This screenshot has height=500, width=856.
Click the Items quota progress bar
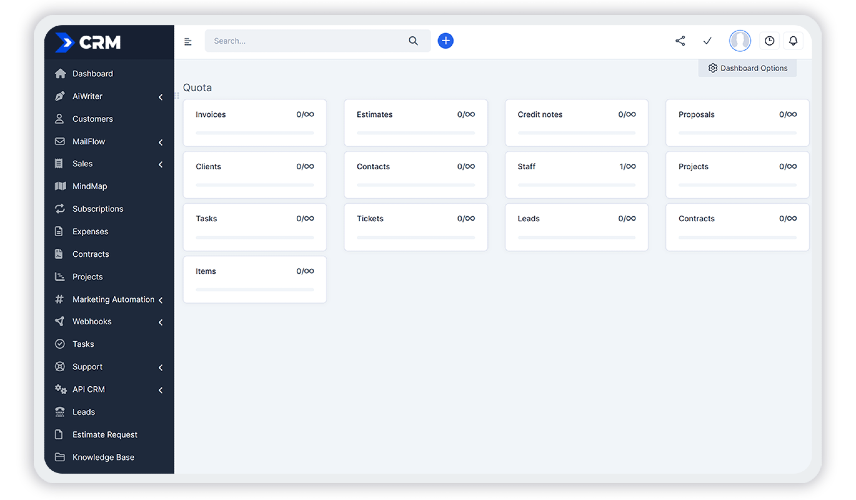(255, 289)
